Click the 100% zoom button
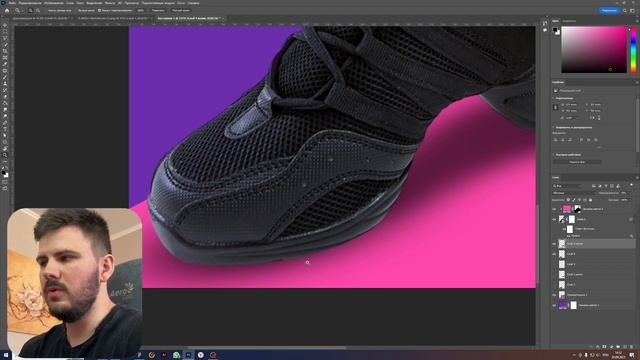This screenshot has height=360, width=640. click(141, 10)
